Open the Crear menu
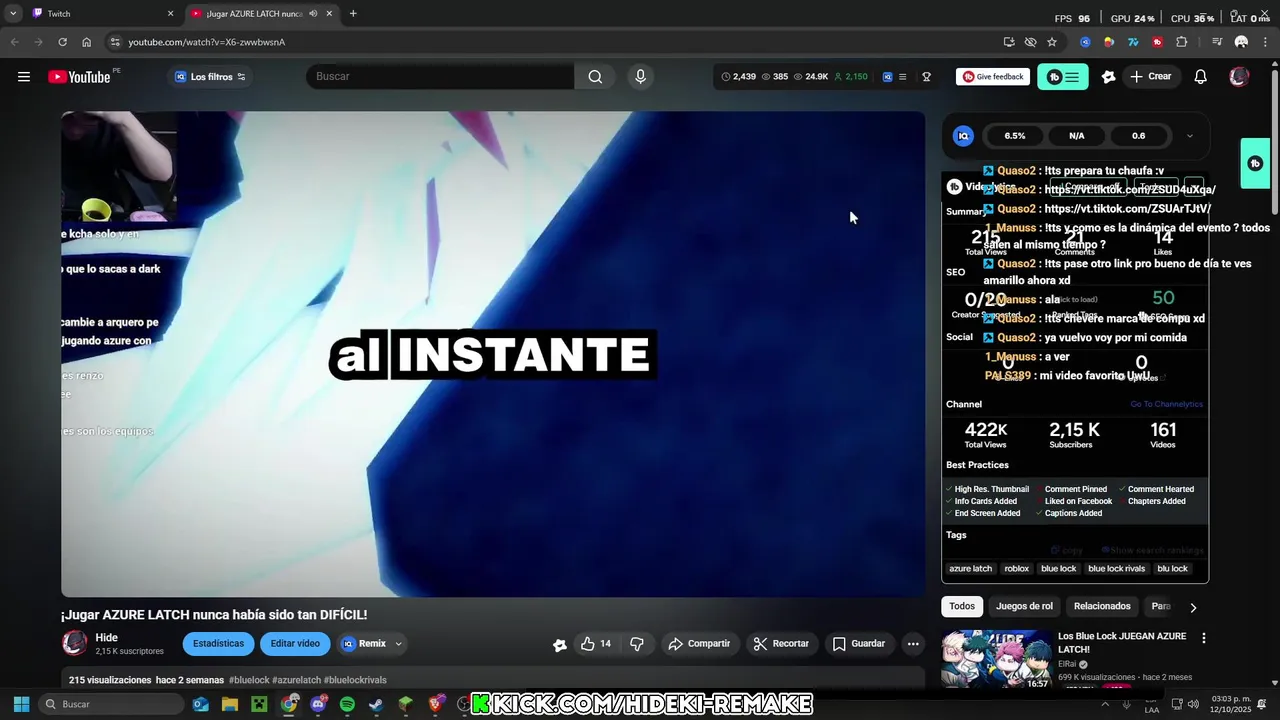 point(1151,77)
